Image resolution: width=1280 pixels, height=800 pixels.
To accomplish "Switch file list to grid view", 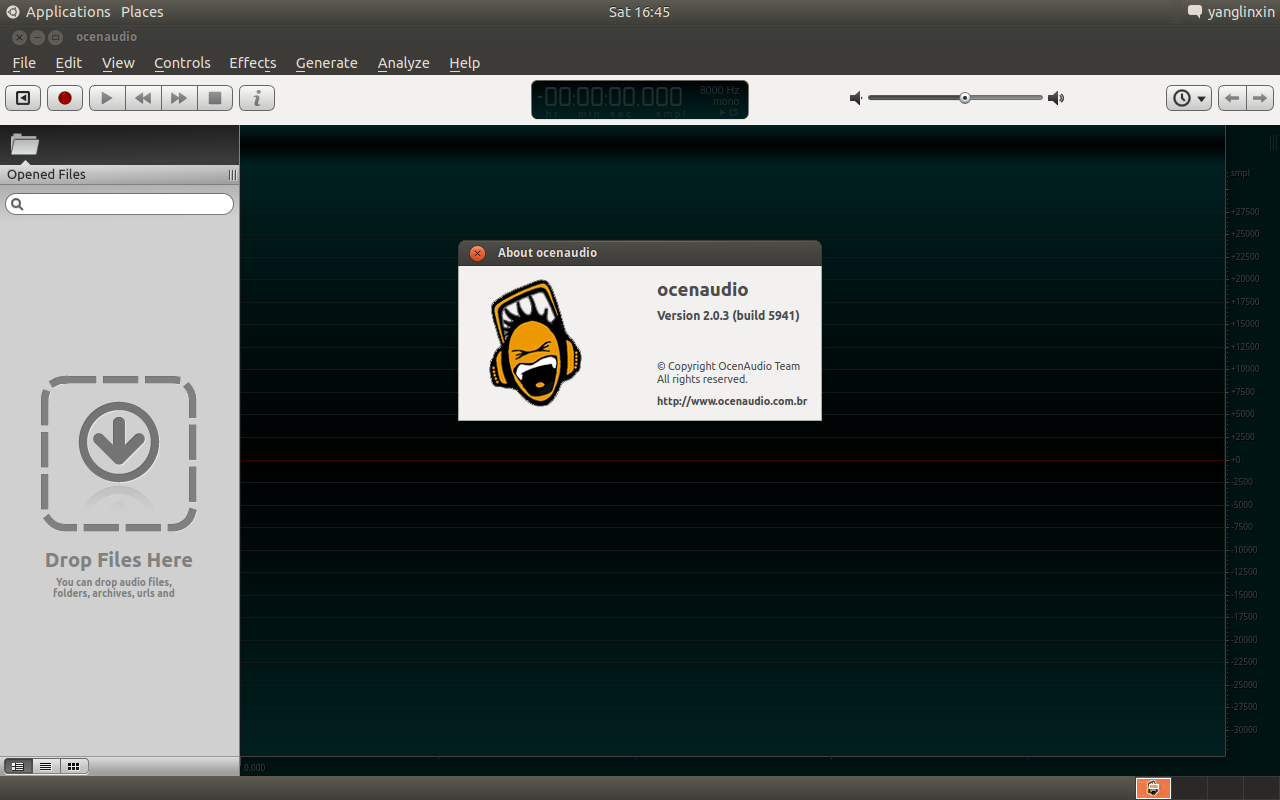I will (x=73, y=766).
